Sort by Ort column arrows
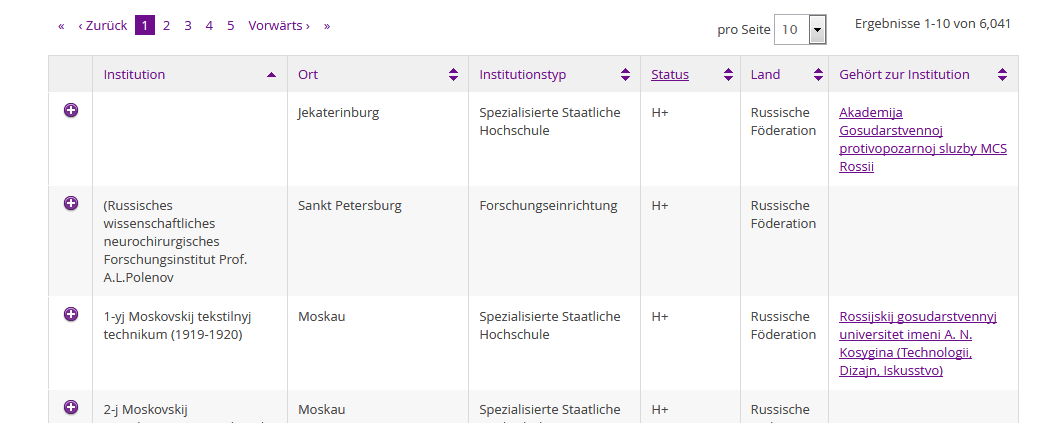 coord(453,75)
